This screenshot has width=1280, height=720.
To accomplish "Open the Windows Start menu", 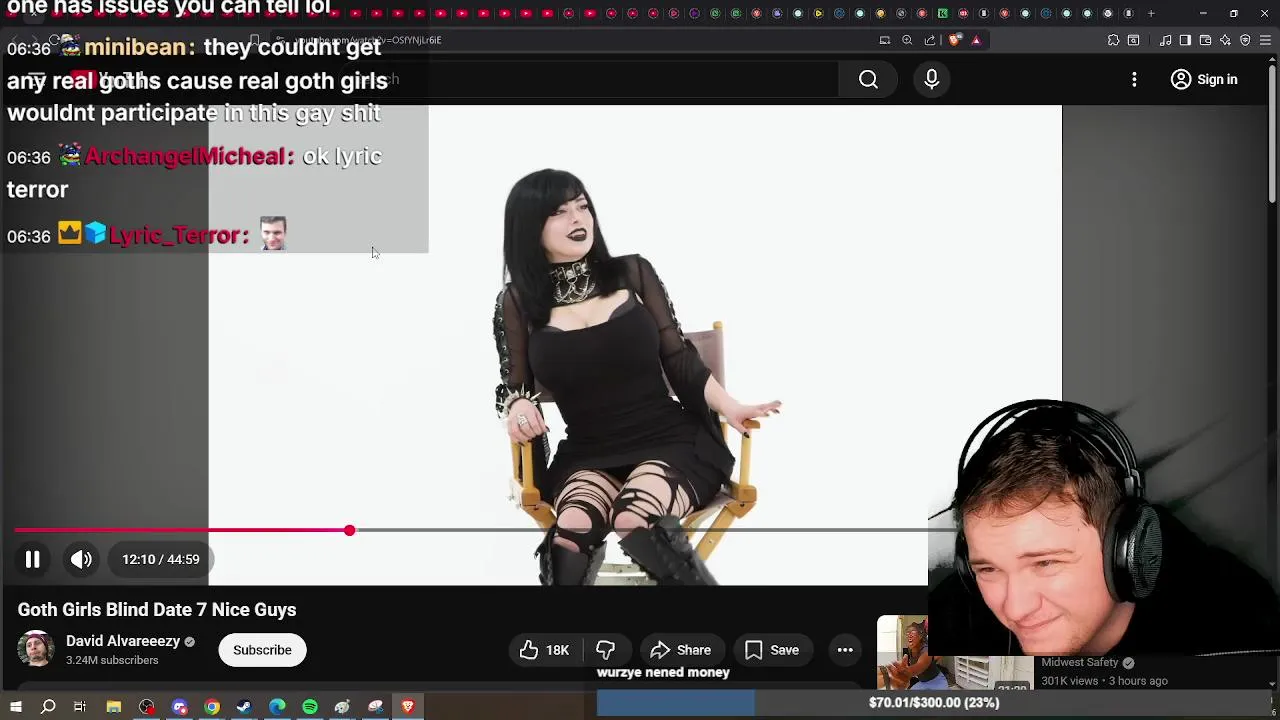I will click(x=15, y=707).
